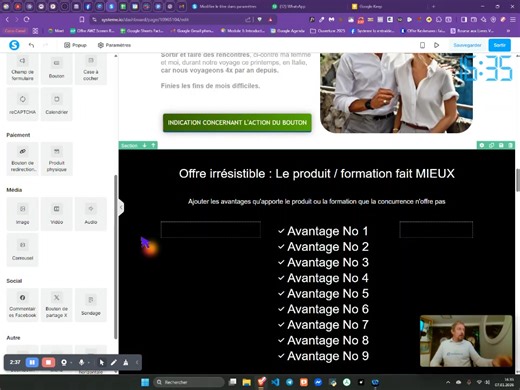Viewport: 520px width, 390px height.
Task: Switch to the Google Keep browser tab
Action: pyautogui.click(x=370, y=6)
